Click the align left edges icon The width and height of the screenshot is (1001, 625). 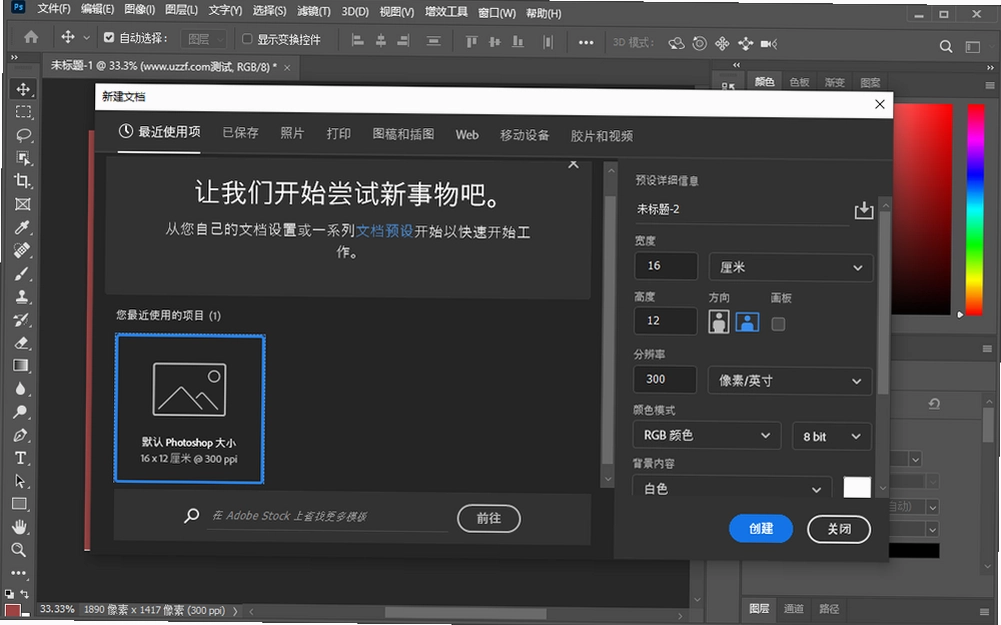click(358, 41)
